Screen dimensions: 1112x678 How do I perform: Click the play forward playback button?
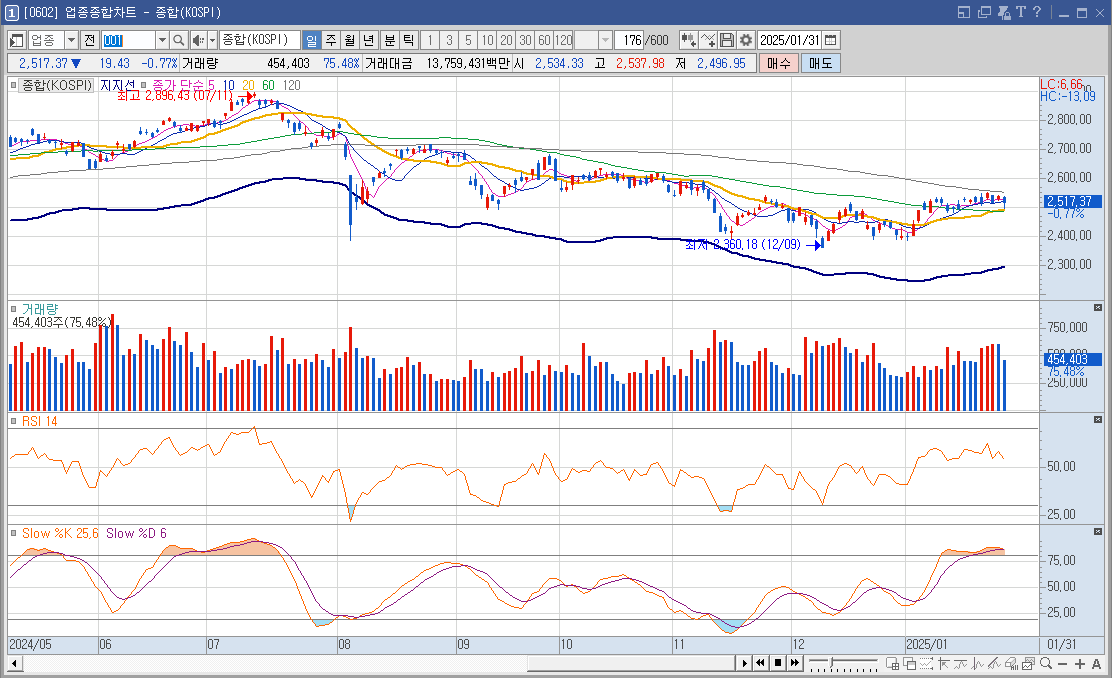coord(745,663)
